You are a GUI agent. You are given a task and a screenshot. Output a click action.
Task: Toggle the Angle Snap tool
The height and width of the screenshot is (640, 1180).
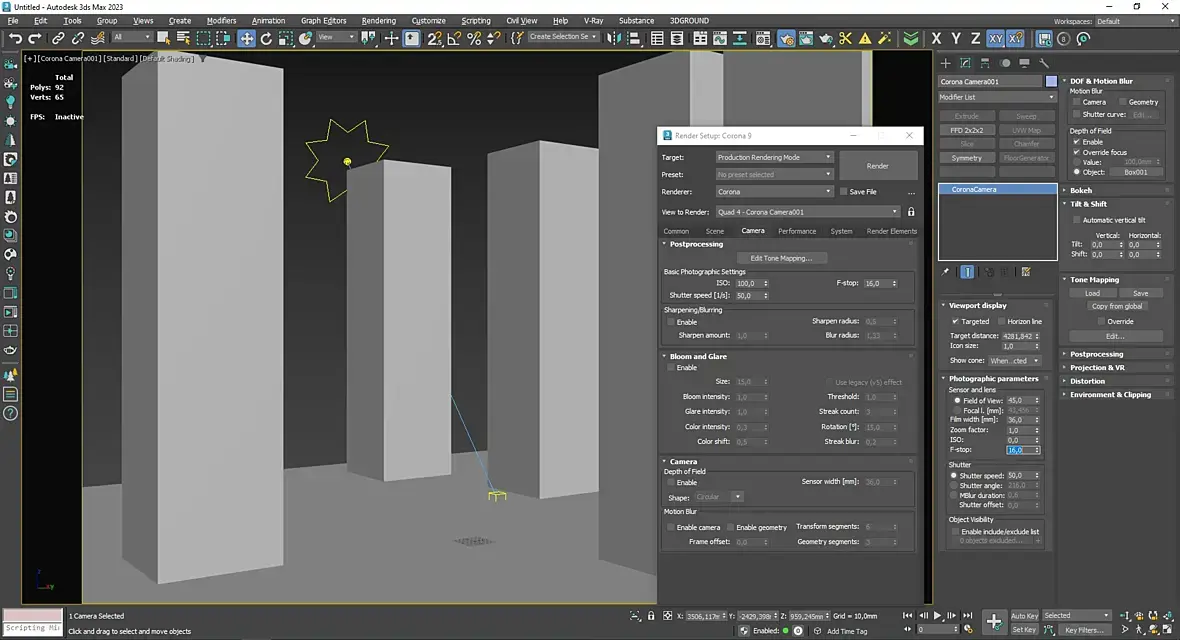point(455,38)
